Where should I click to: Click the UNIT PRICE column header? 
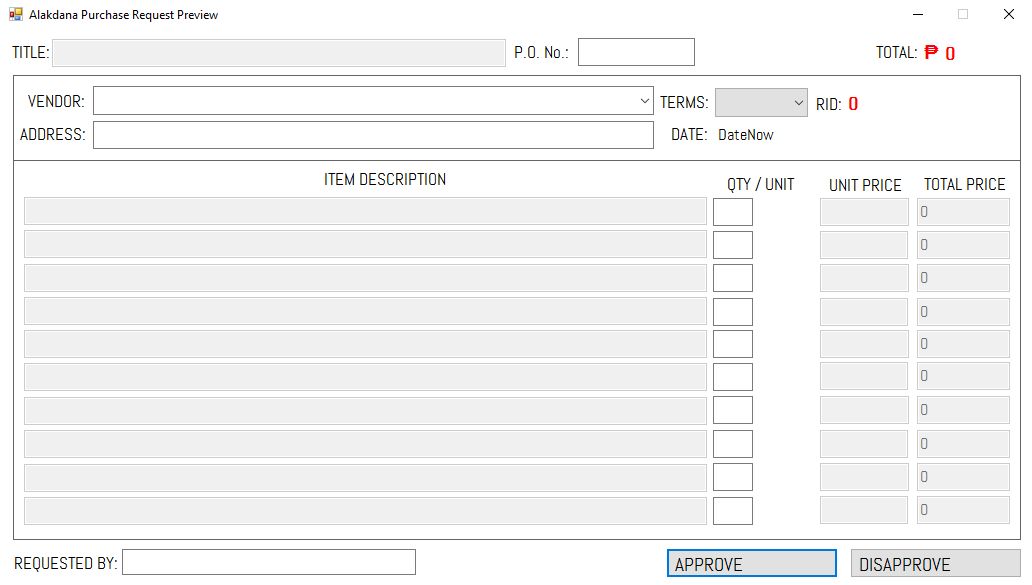pyautogui.click(x=865, y=186)
